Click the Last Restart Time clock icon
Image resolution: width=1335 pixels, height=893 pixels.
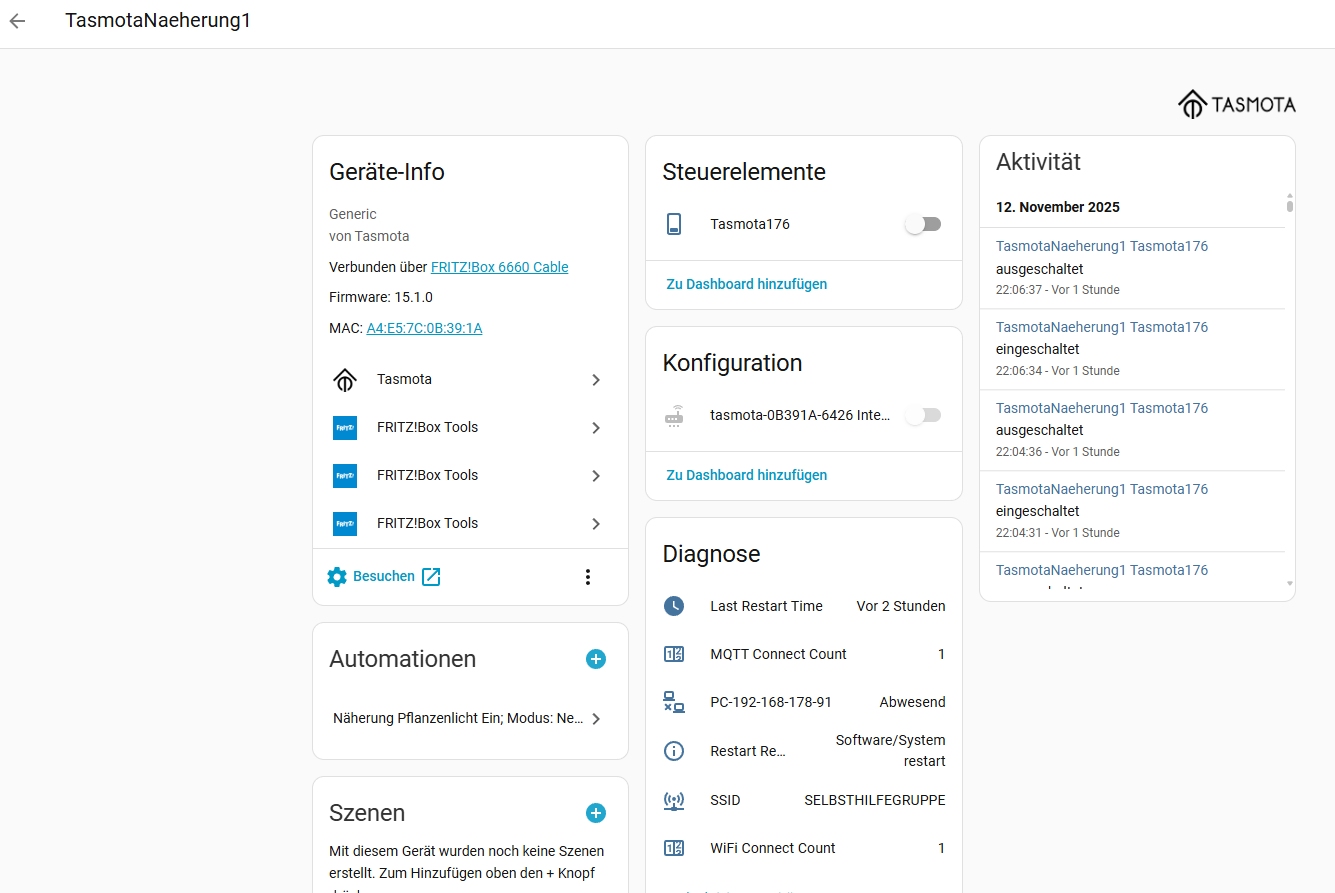tap(674, 606)
